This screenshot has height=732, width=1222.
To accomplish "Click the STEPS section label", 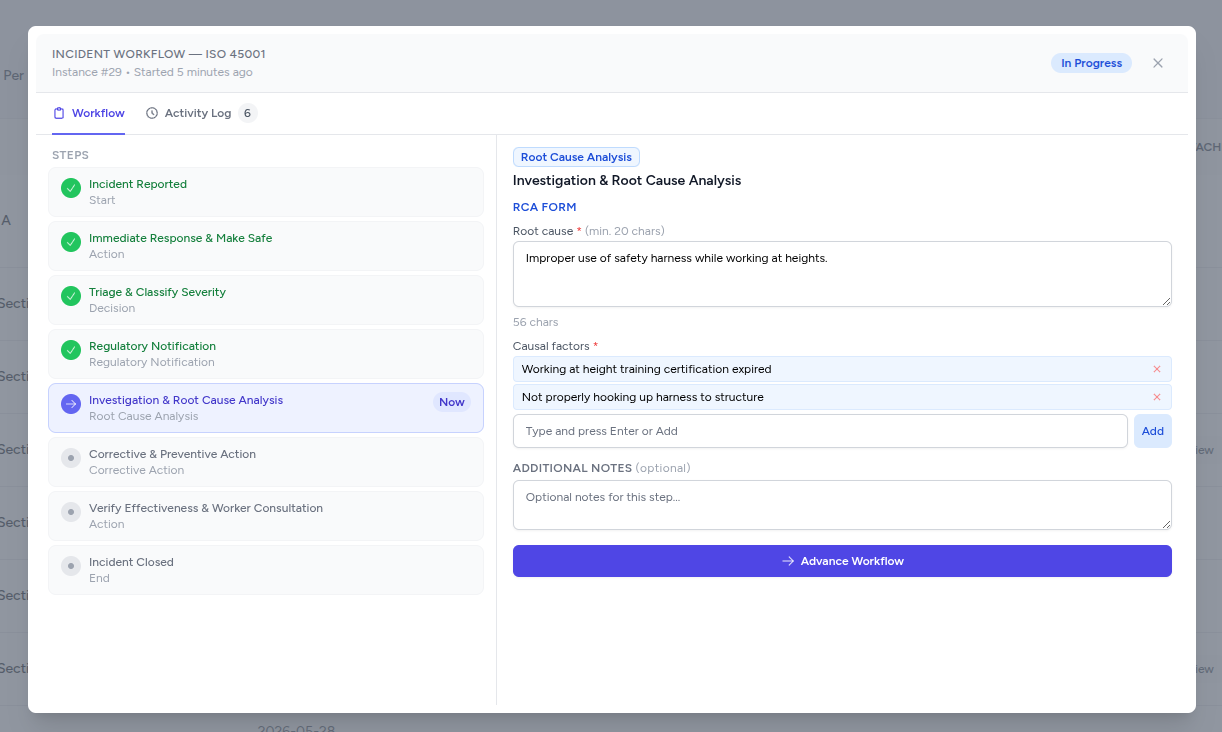I will pyautogui.click(x=70, y=155).
